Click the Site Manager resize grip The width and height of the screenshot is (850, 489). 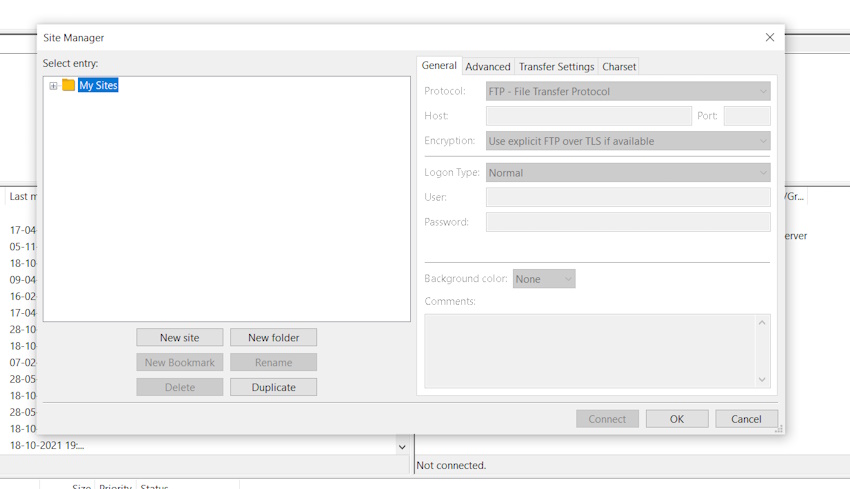click(779, 429)
